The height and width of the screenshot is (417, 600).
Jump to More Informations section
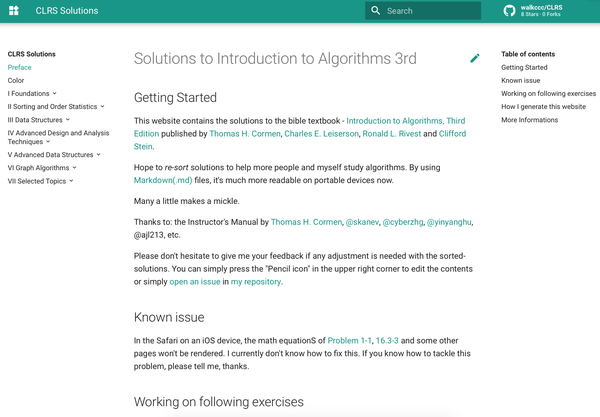(x=530, y=119)
